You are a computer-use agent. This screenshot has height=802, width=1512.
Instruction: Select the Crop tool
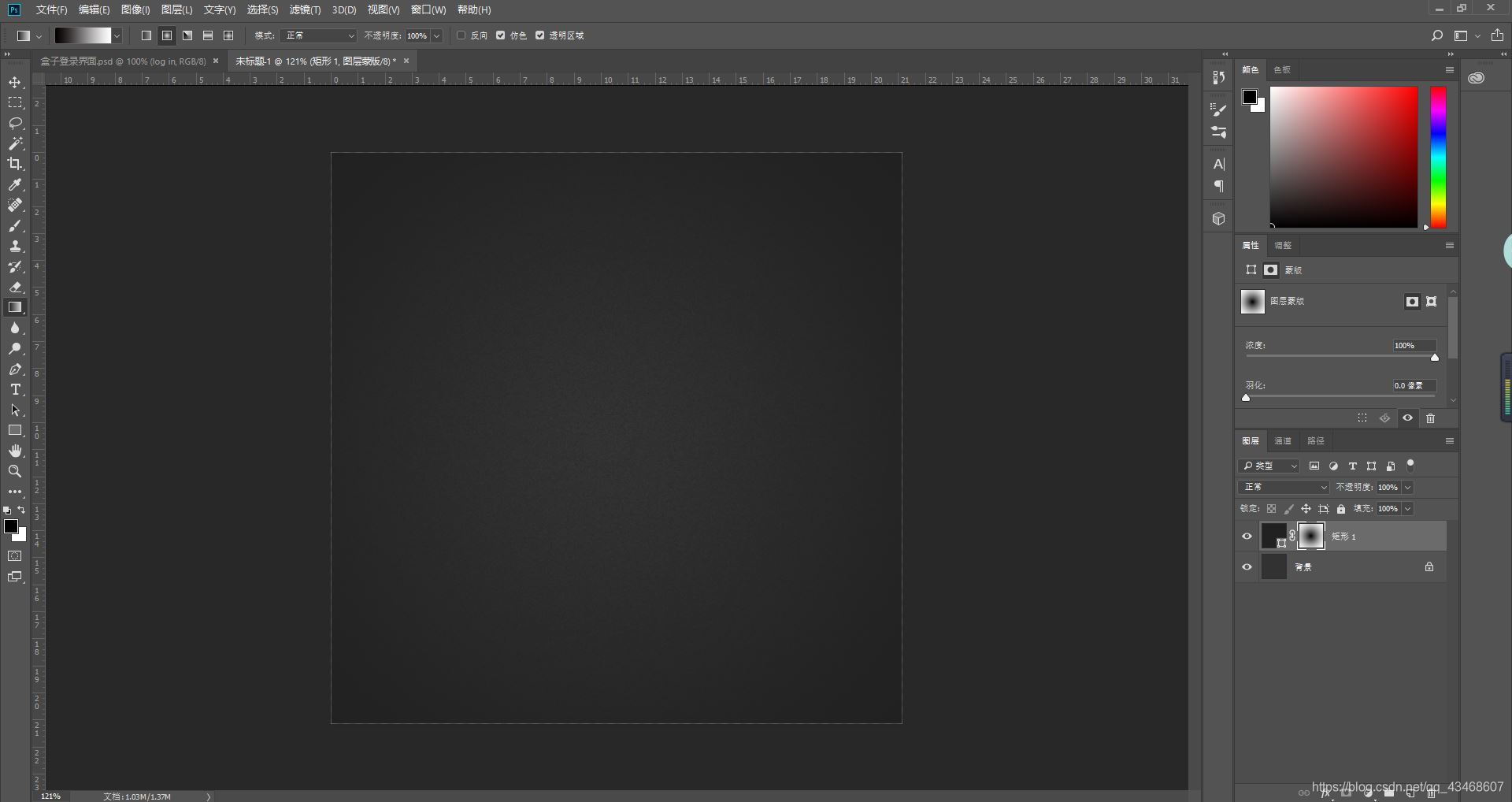tap(15, 164)
